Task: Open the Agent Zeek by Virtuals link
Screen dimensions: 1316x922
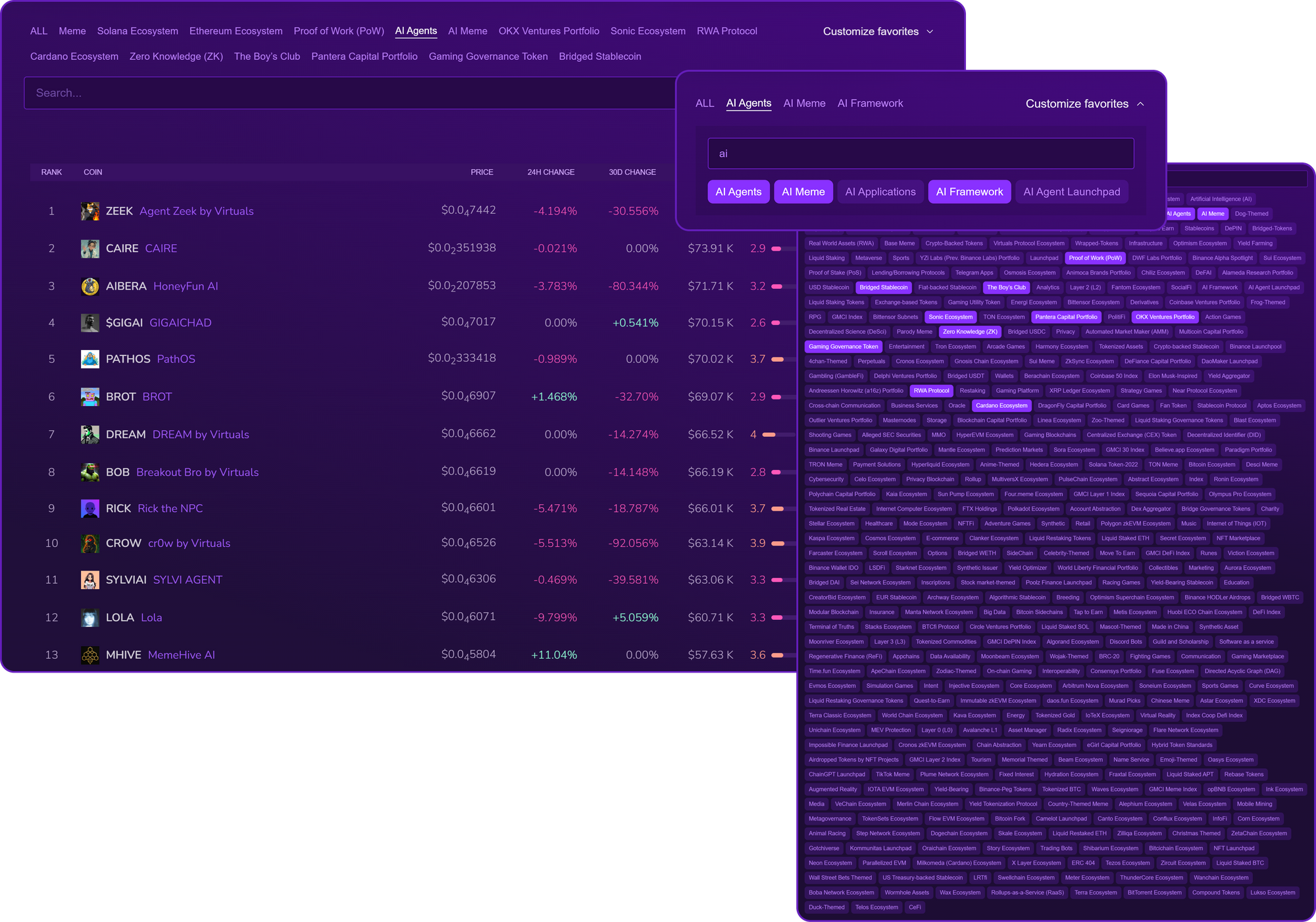Action: (x=197, y=211)
